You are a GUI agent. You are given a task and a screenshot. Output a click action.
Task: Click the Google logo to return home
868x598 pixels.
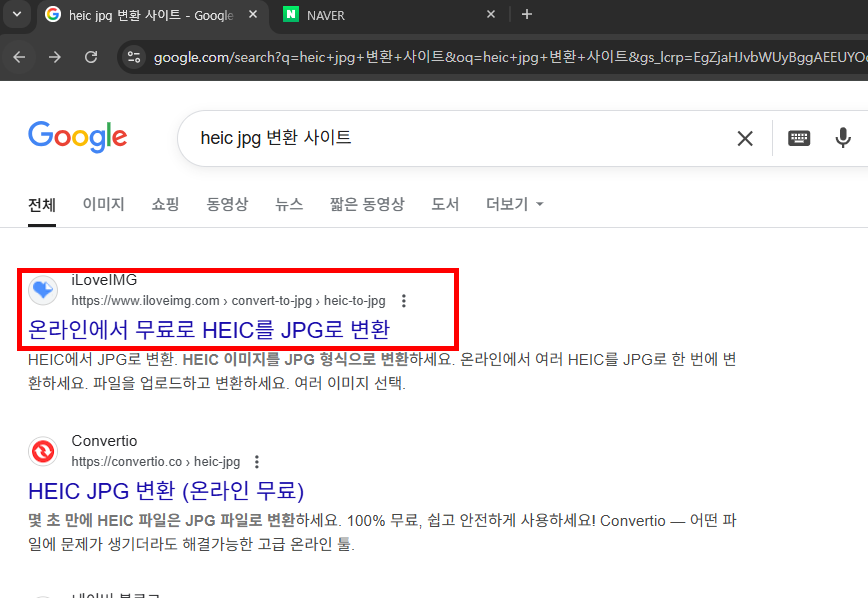77,137
